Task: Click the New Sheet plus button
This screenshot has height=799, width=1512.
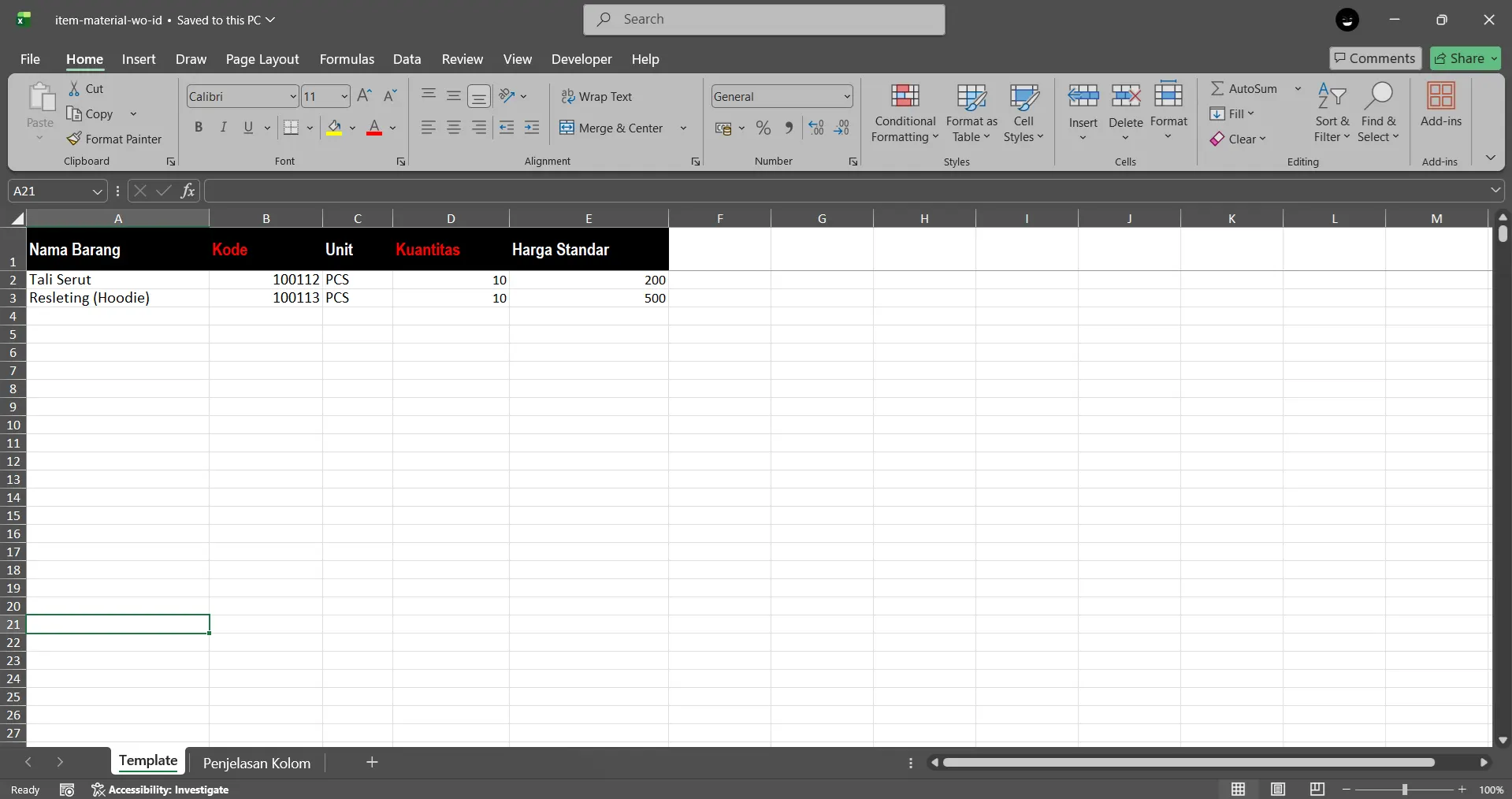Action: click(371, 762)
